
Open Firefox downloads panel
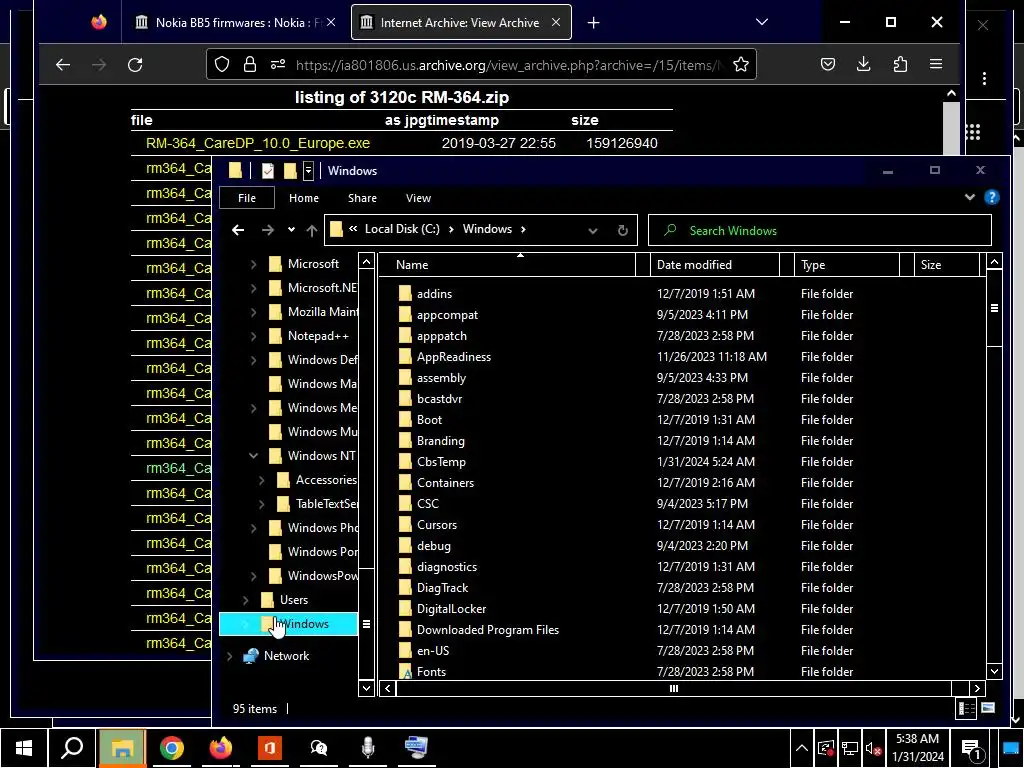coord(863,64)
